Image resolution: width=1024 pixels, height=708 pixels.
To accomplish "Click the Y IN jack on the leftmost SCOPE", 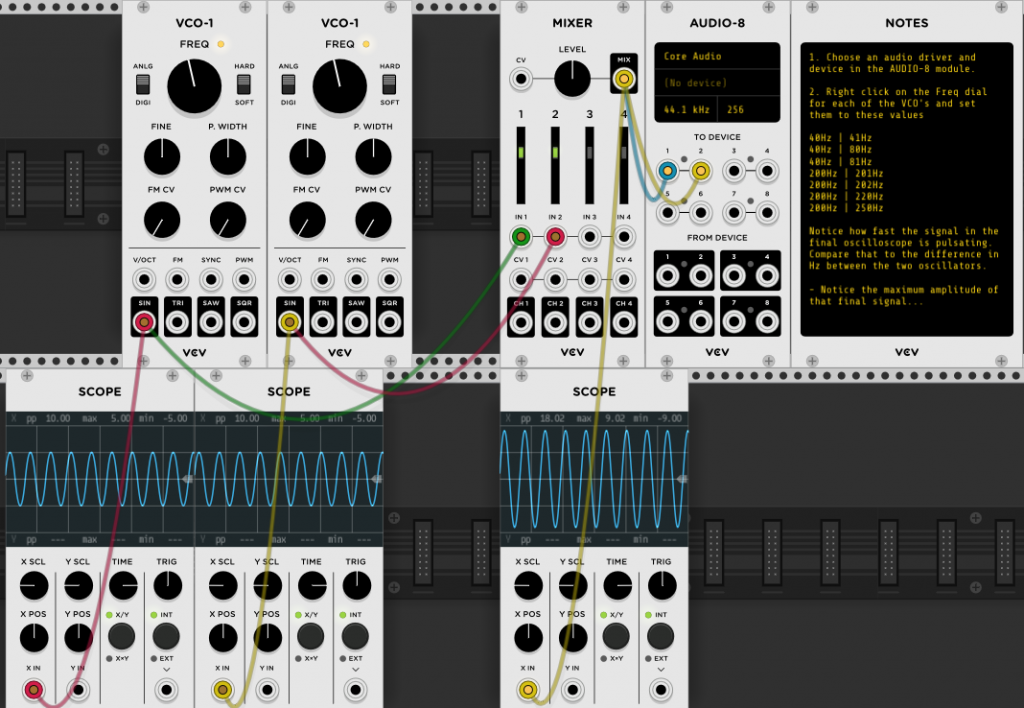I will (x=78, y=689).
